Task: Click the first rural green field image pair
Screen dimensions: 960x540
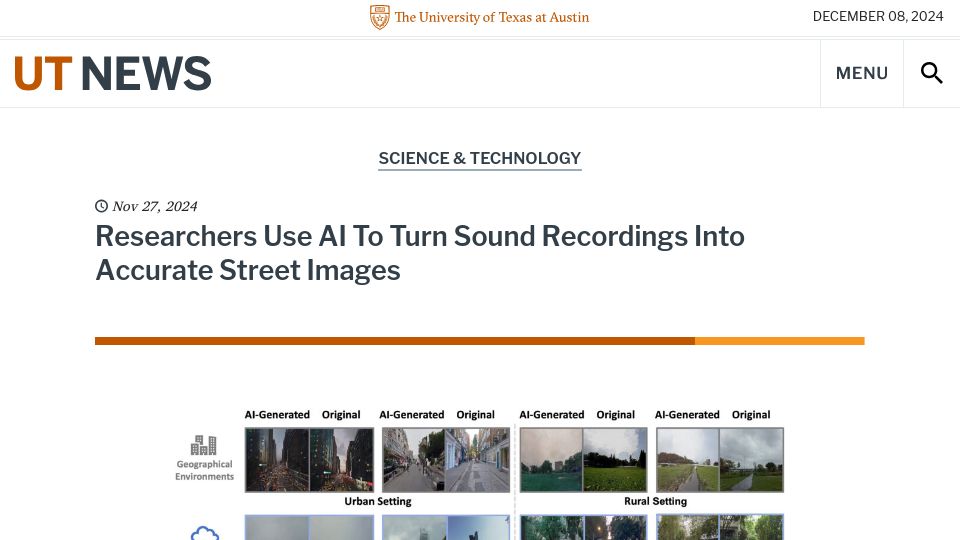Action: point(583,460)
